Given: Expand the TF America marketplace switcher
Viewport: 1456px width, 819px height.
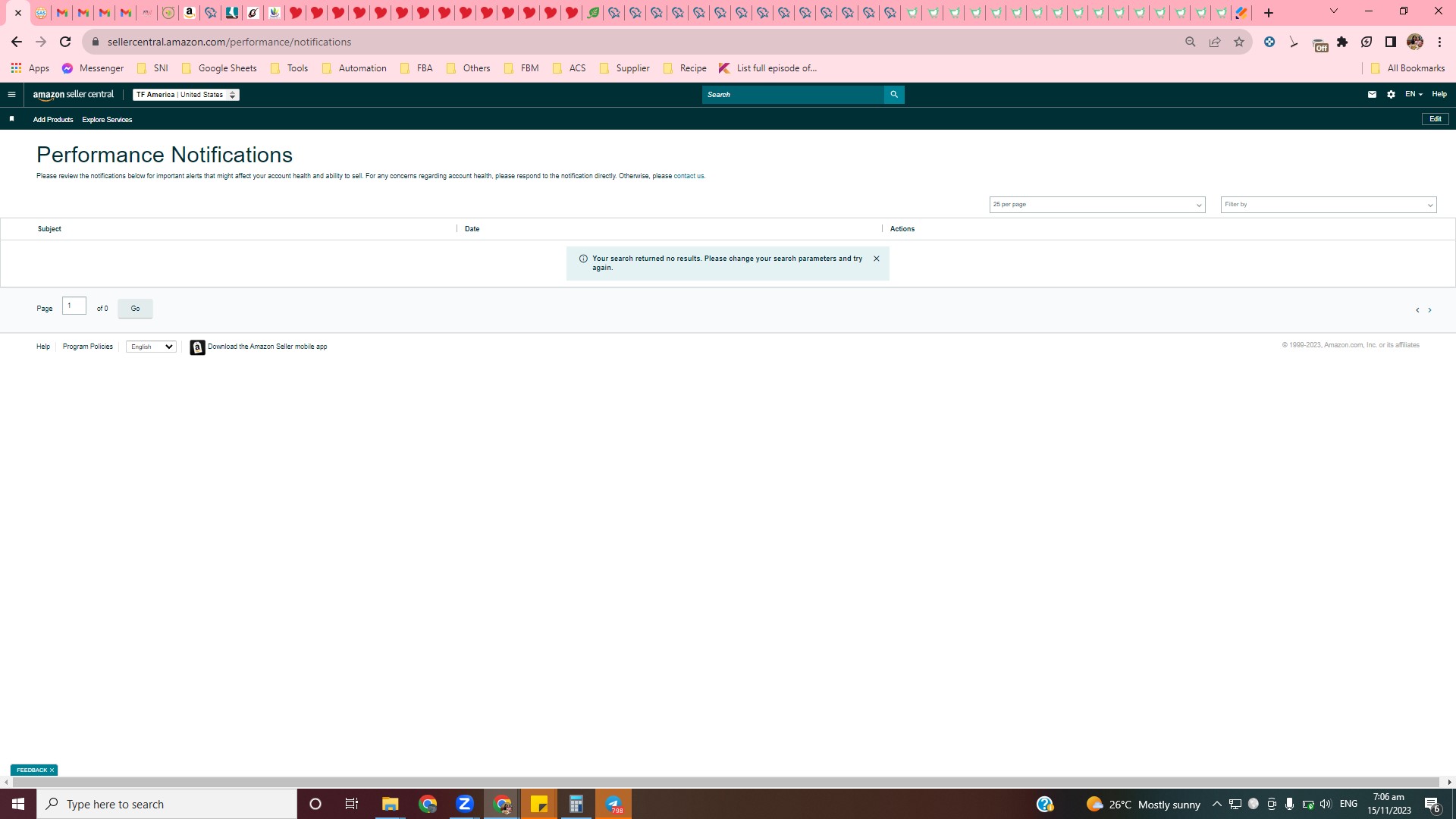Looking at the screenshot, I should coord(186,95).
